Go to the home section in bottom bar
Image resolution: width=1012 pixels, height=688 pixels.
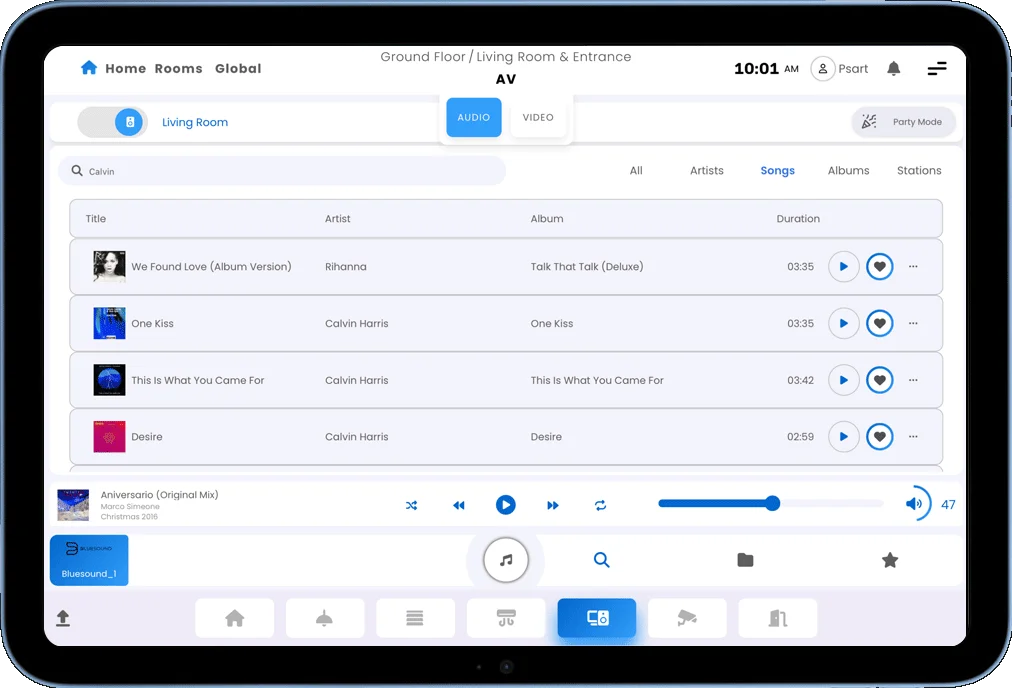pos(234,618)
